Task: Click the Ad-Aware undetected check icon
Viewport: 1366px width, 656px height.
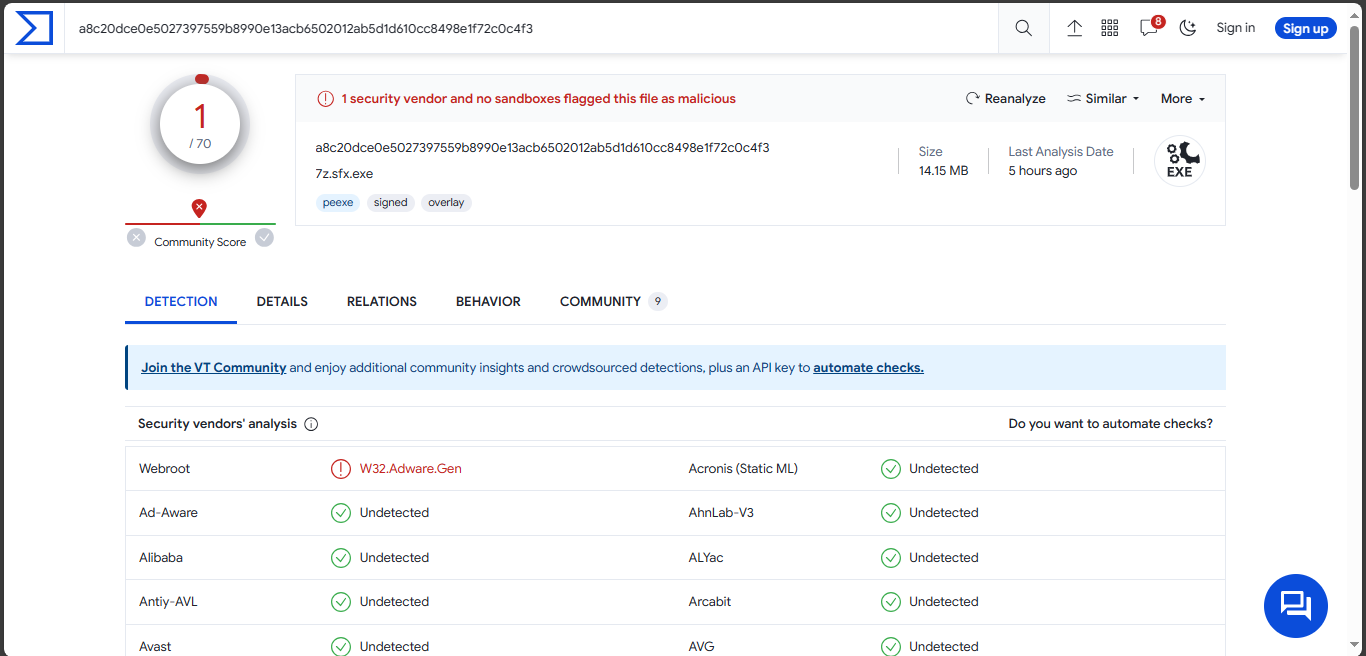Action: [341, 513]
